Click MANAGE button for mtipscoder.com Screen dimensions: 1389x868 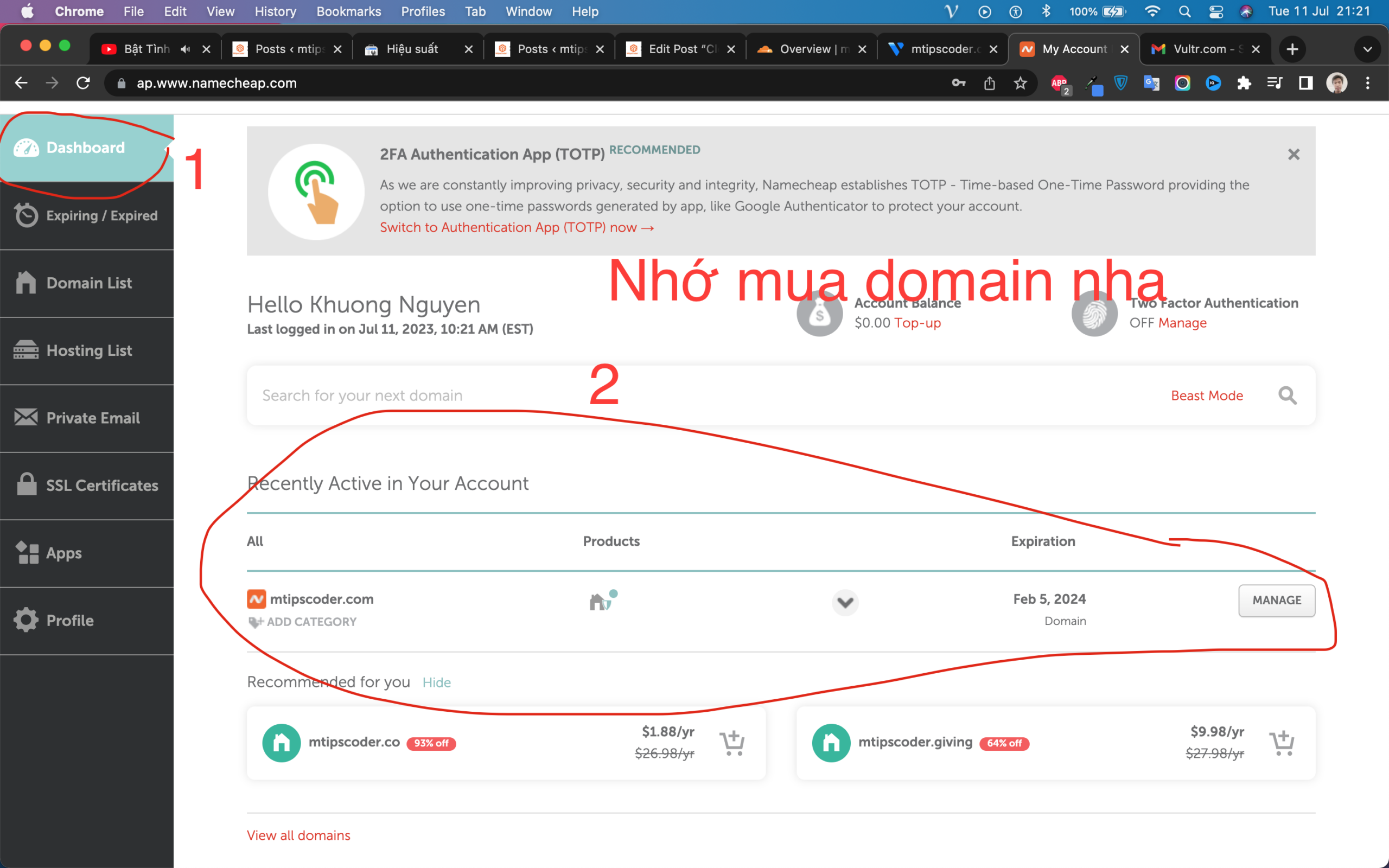tap(1276, 600)
